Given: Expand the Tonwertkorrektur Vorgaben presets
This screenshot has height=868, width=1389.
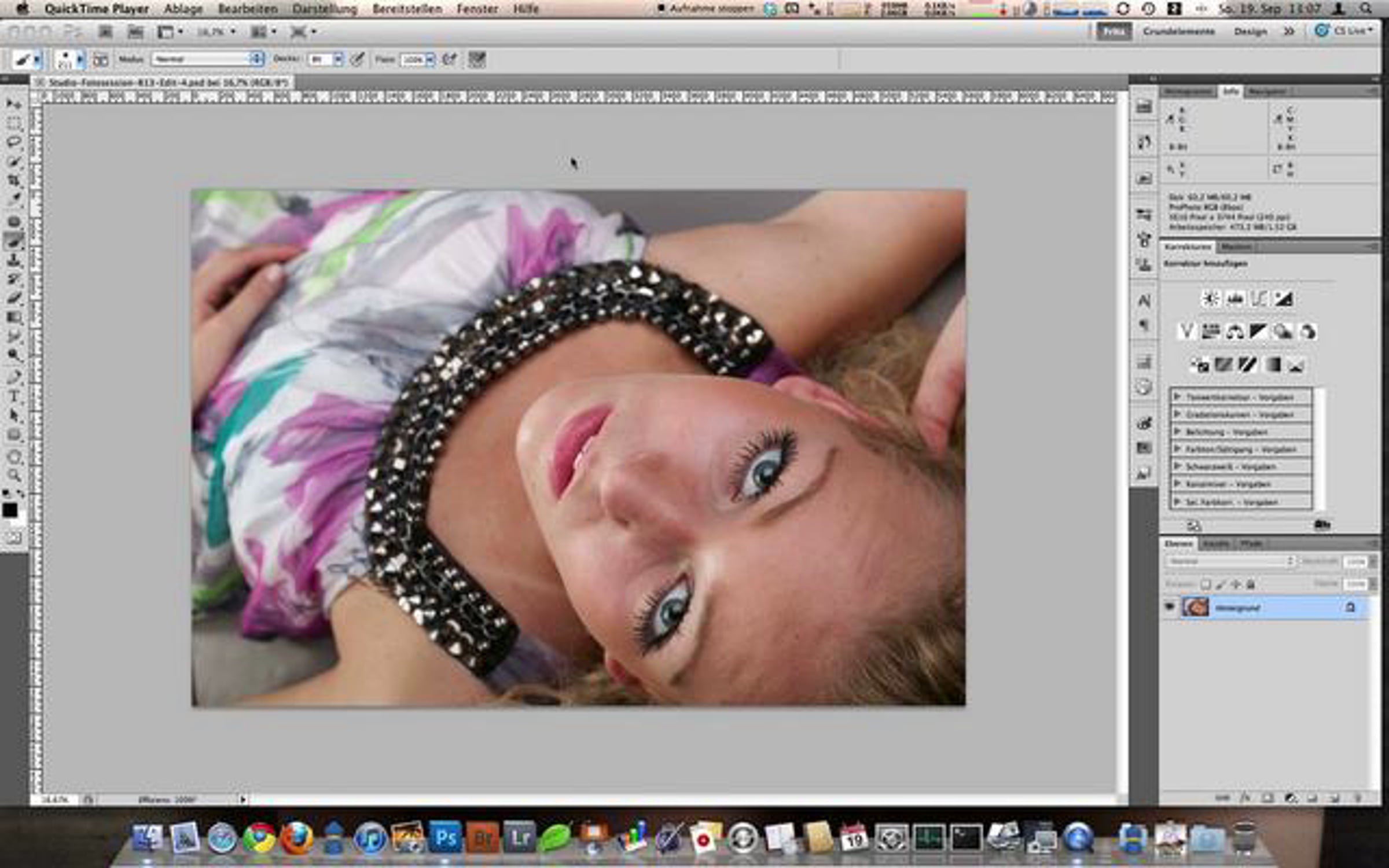Looking at the screenshot, I should 1241,397.
